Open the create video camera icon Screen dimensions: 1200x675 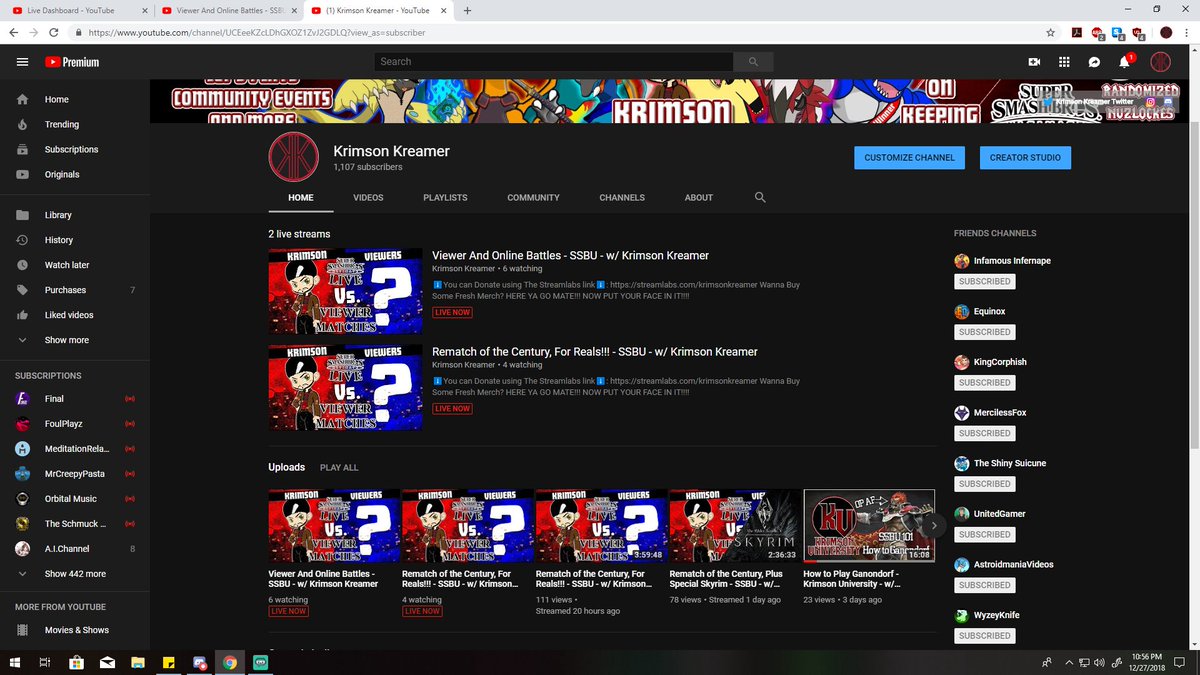(1034, 62)
